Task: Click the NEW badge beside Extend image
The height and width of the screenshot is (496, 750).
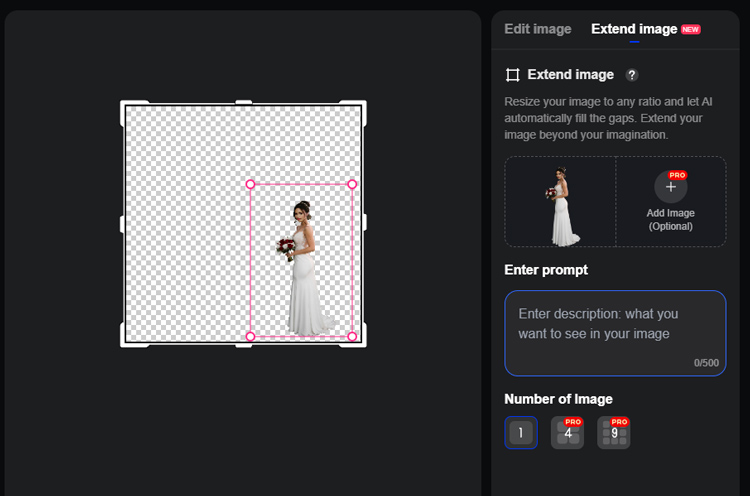Action: click(691, 30)
